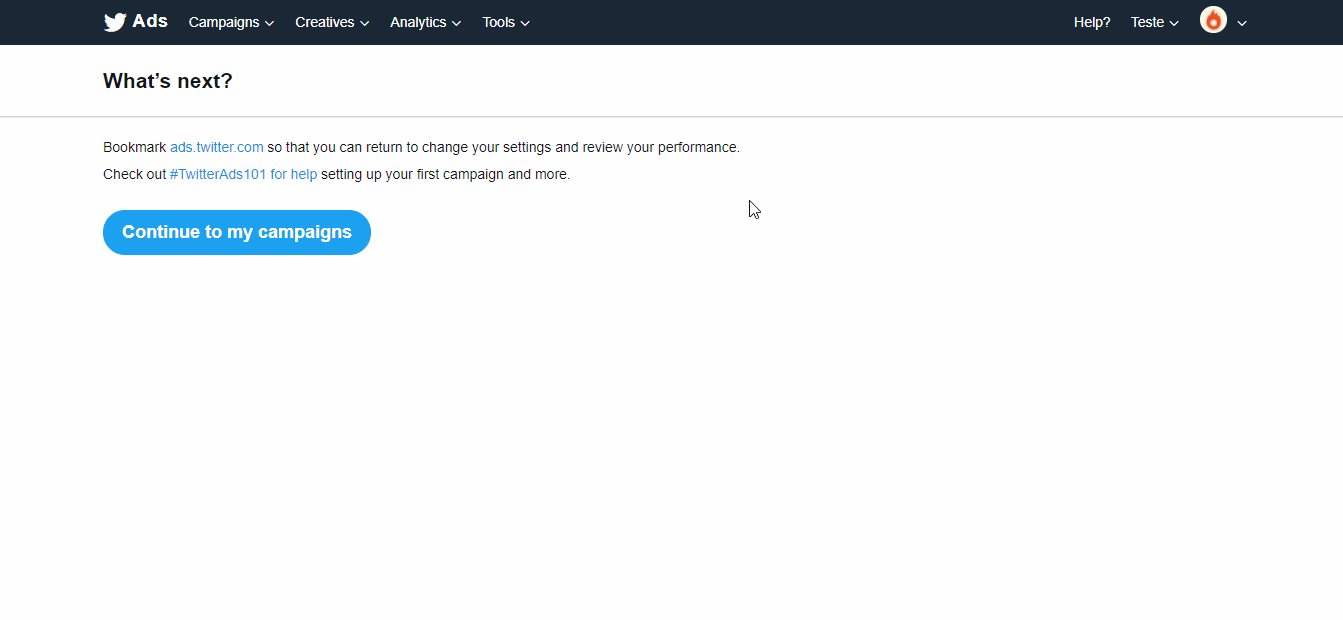This screenshot has width=1343, height=620.
Task: Click the Continue to my campaigns button
Action: pos(237,232)
